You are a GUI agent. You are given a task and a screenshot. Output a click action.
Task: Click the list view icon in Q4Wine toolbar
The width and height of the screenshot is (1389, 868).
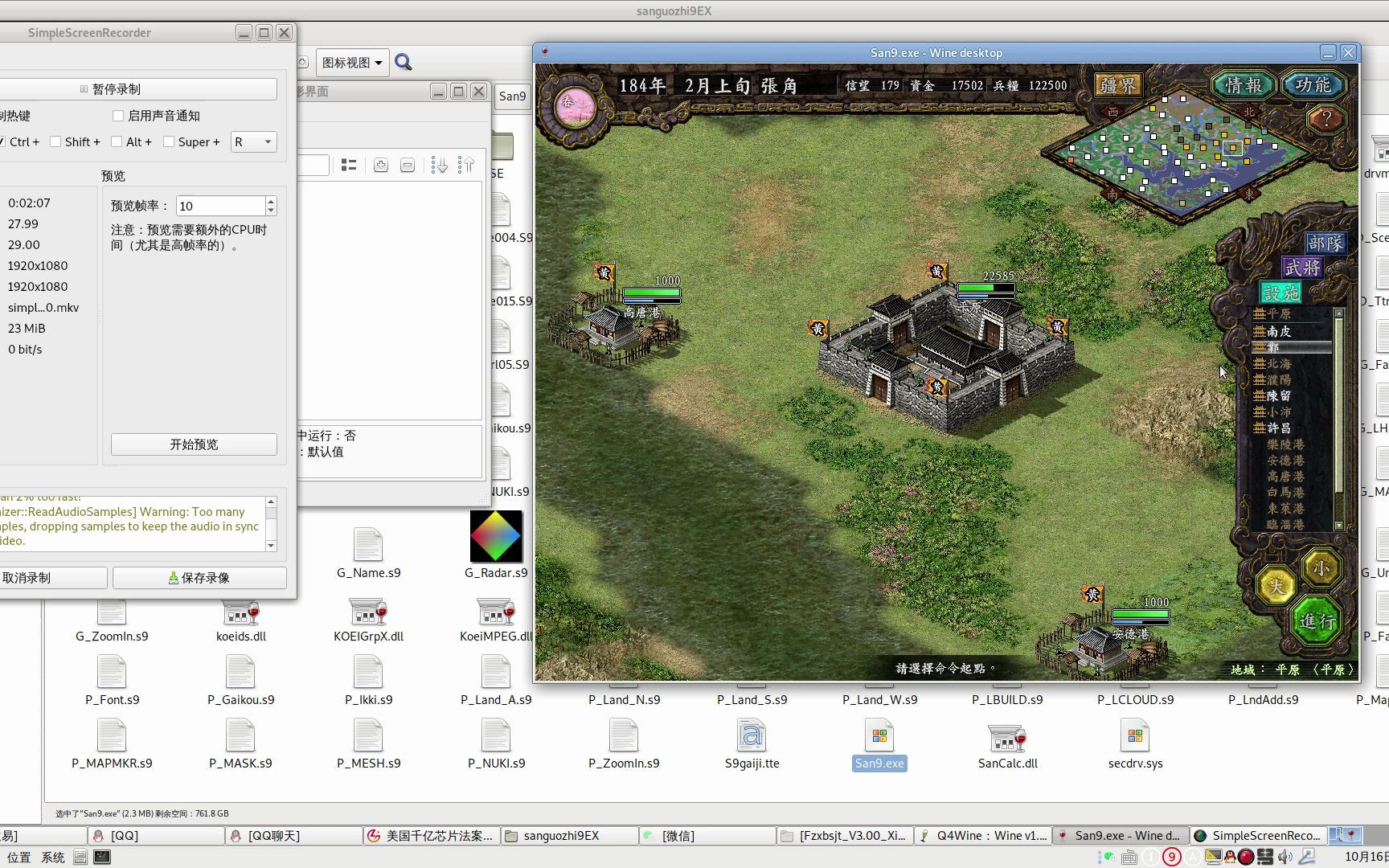pyautogui.click(x=349, y=165)
